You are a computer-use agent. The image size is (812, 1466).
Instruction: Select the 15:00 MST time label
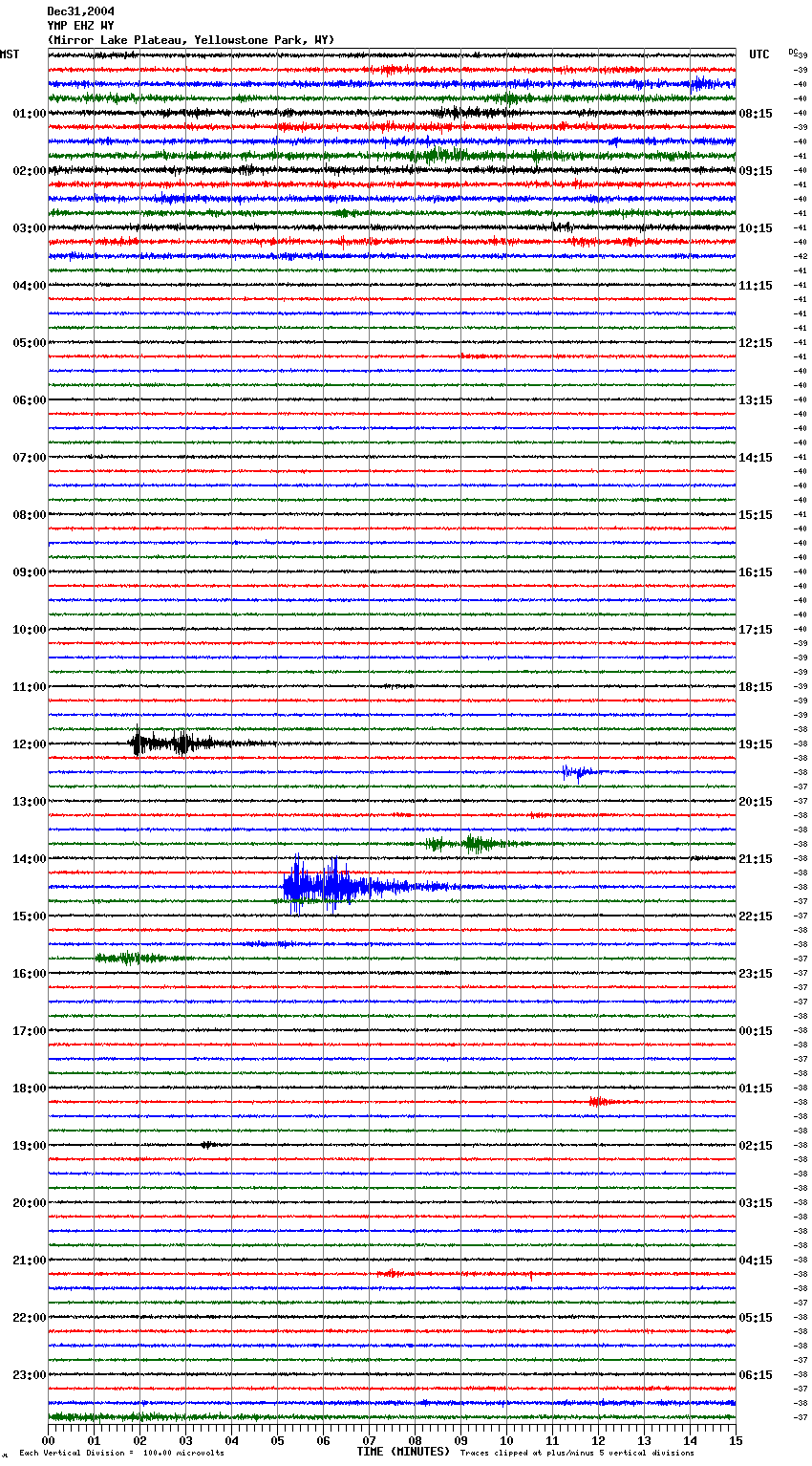coord(30,916)
